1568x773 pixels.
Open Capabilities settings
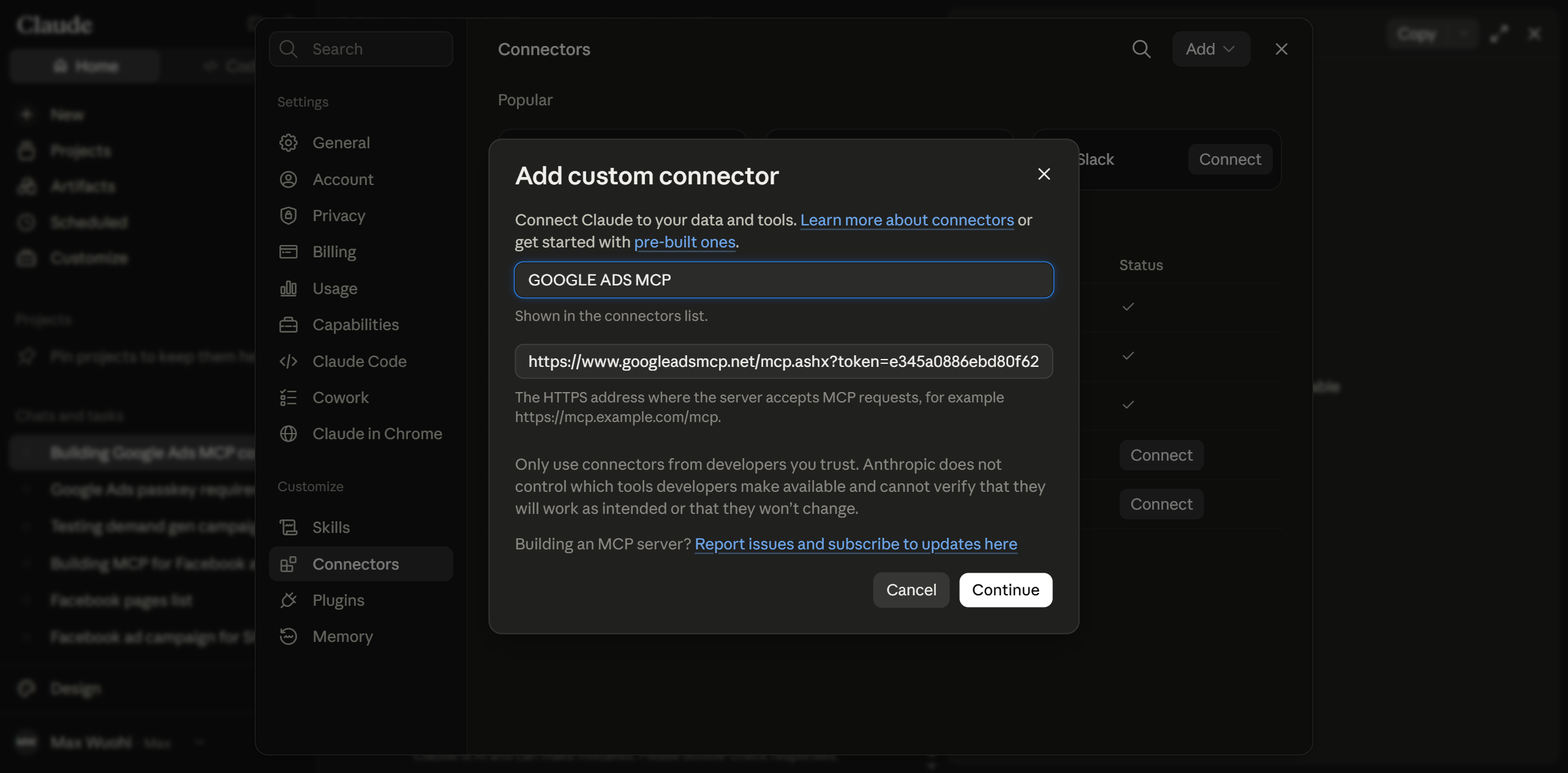click(x=361, y=325)
